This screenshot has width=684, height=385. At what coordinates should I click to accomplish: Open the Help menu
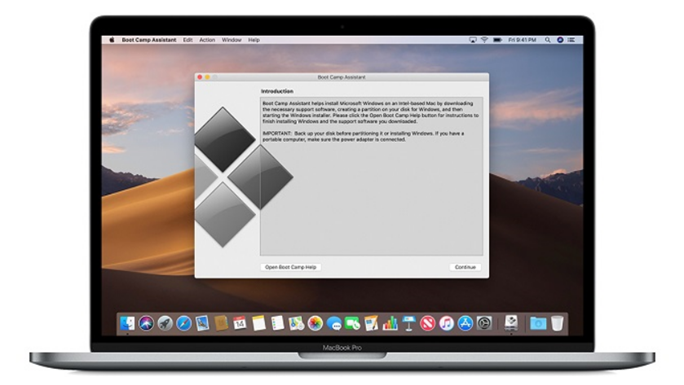point(254,40)
